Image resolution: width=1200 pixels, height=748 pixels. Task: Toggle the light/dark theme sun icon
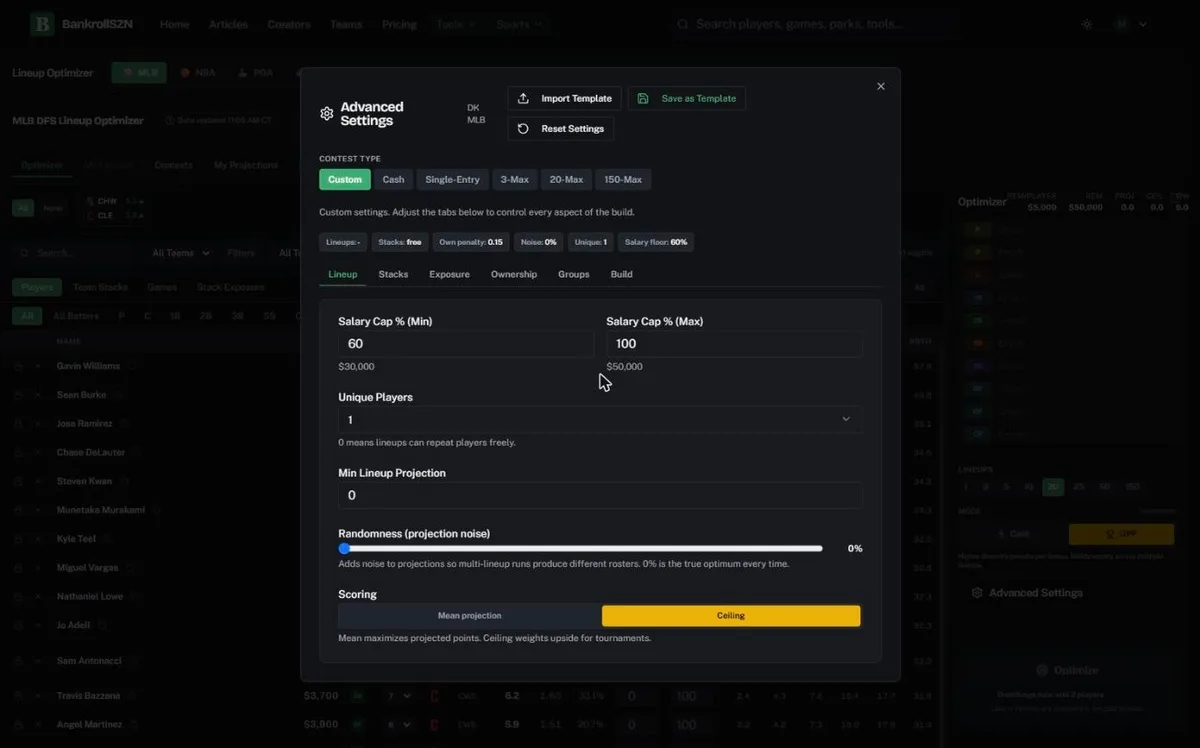point(1087,24)
